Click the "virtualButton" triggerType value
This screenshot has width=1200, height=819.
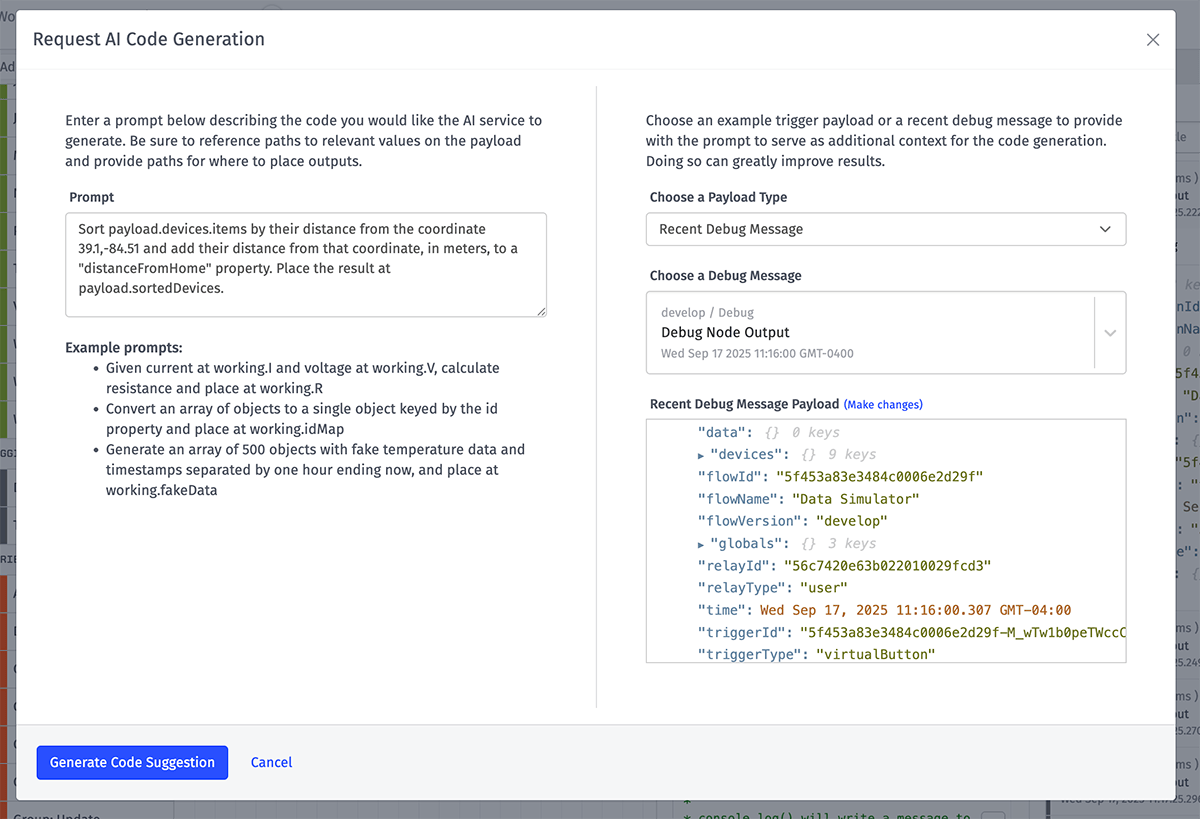(875, 654)
